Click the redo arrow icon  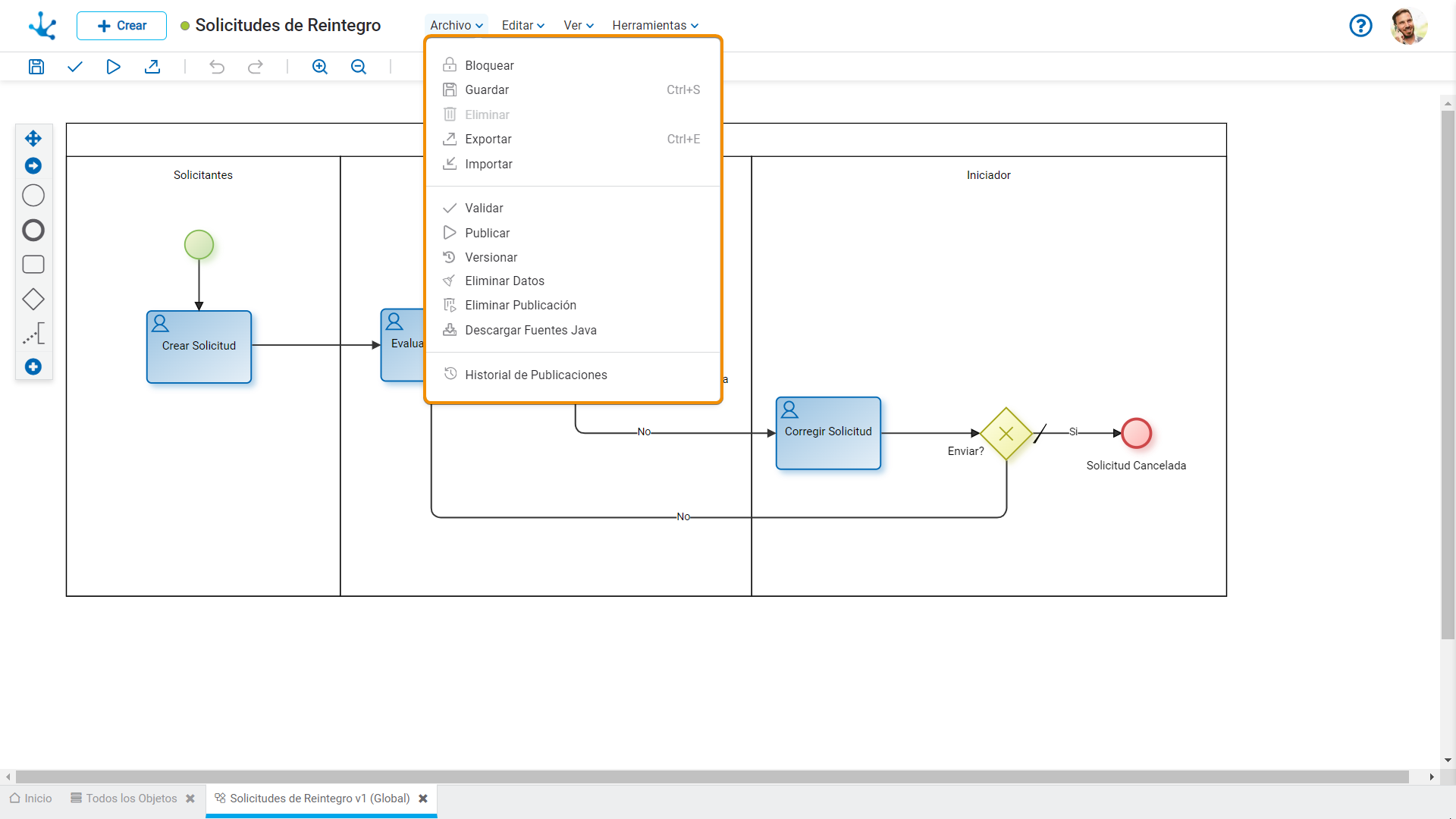coord(256,67)
